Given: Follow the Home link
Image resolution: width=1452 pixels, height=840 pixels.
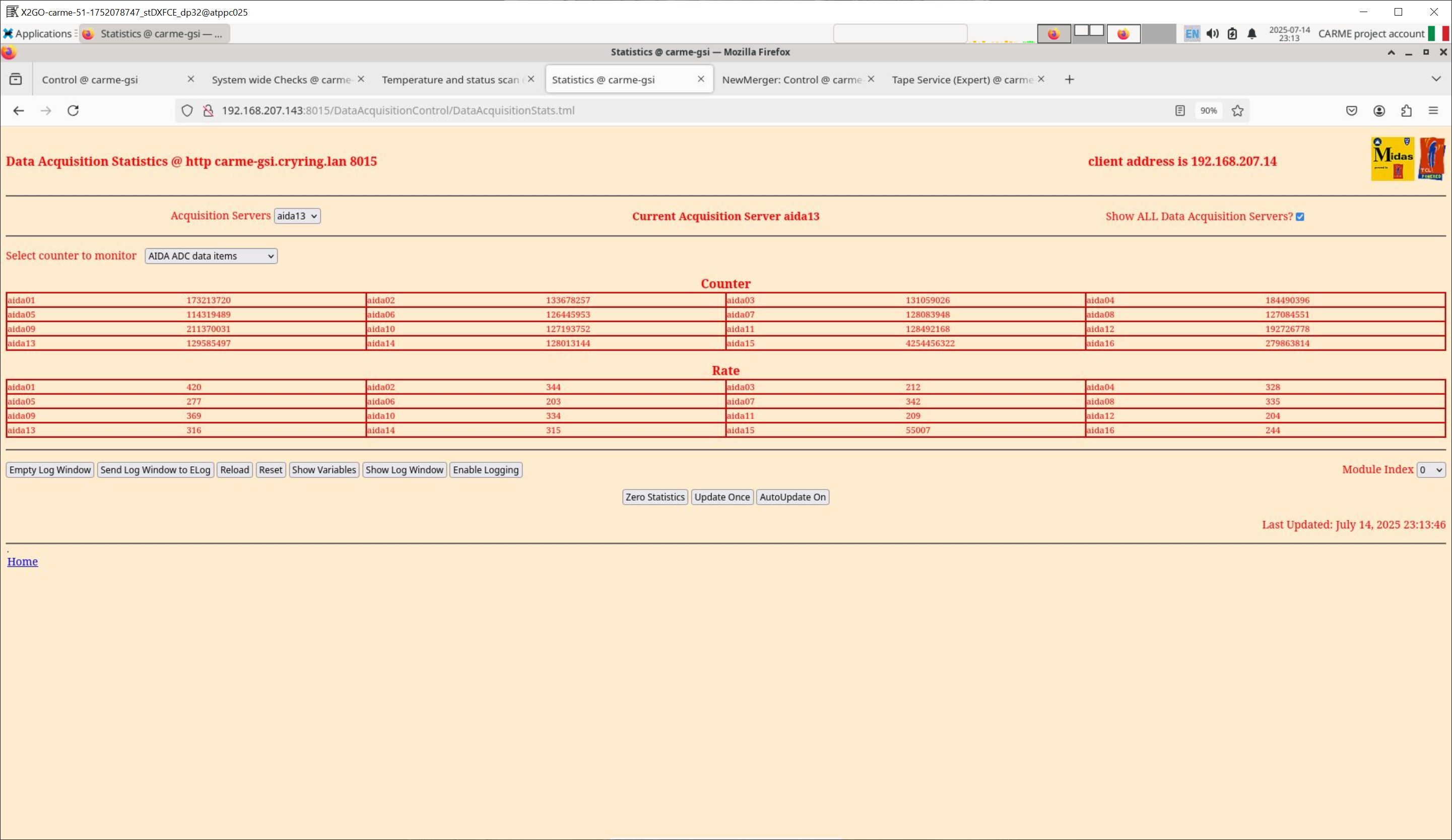Looking at the screenshot, I should (x=23, y=562).
